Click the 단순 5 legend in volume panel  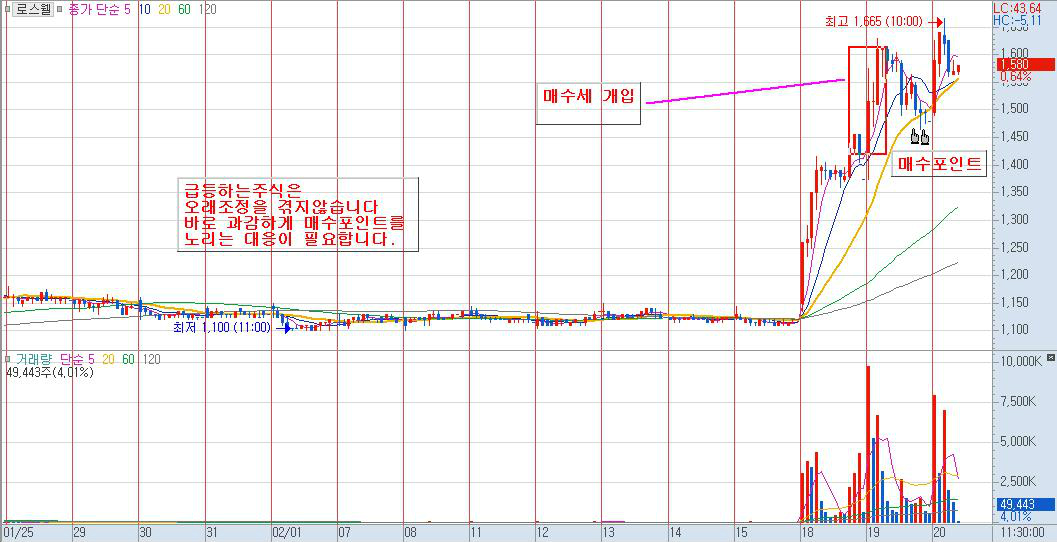pos(76,359)
